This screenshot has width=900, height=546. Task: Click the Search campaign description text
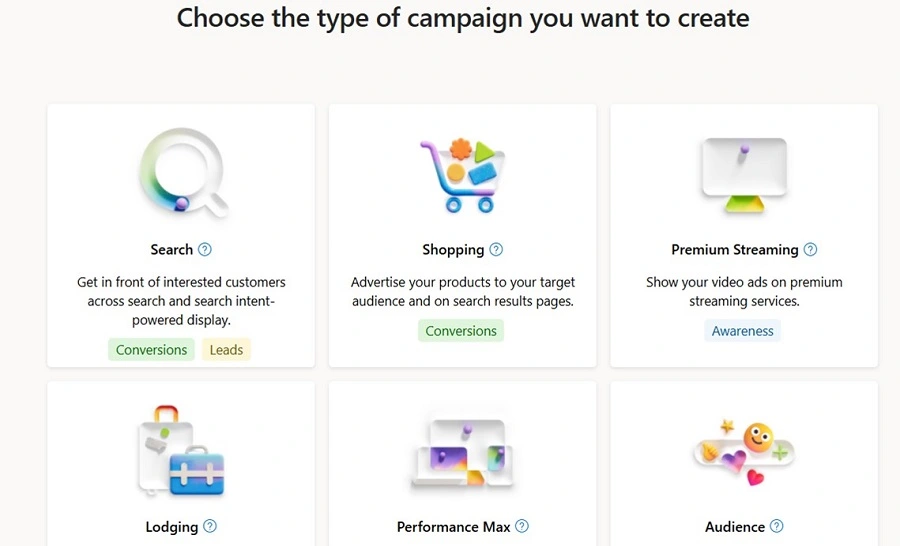[x=181, y=301]
